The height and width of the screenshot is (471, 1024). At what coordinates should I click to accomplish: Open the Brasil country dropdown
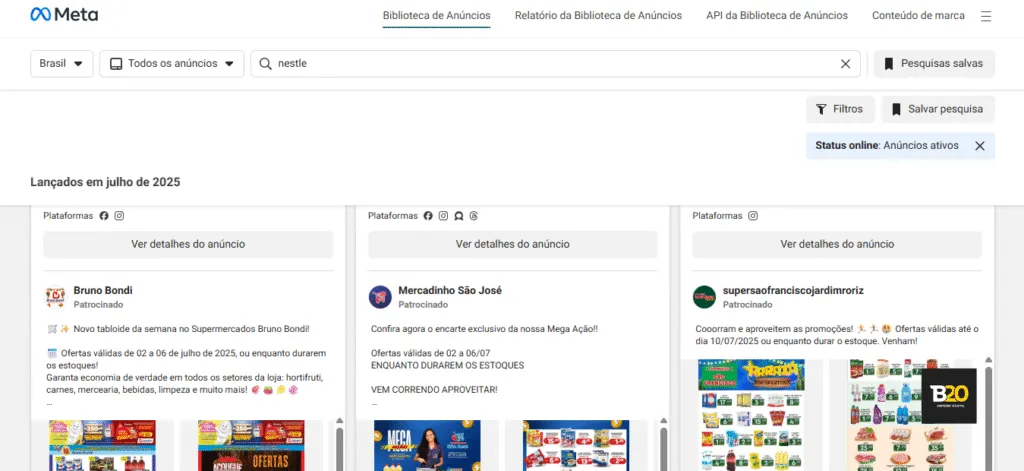61,64
